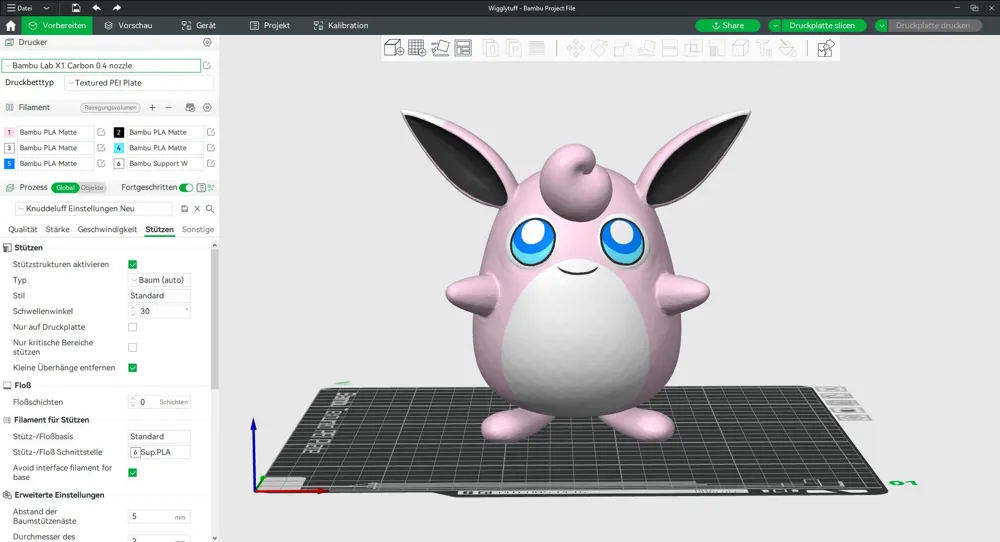This screenshot has height=542, width=1000.
Task: Open the Geschwindigkeit settings tab
Action: point(107,230)
